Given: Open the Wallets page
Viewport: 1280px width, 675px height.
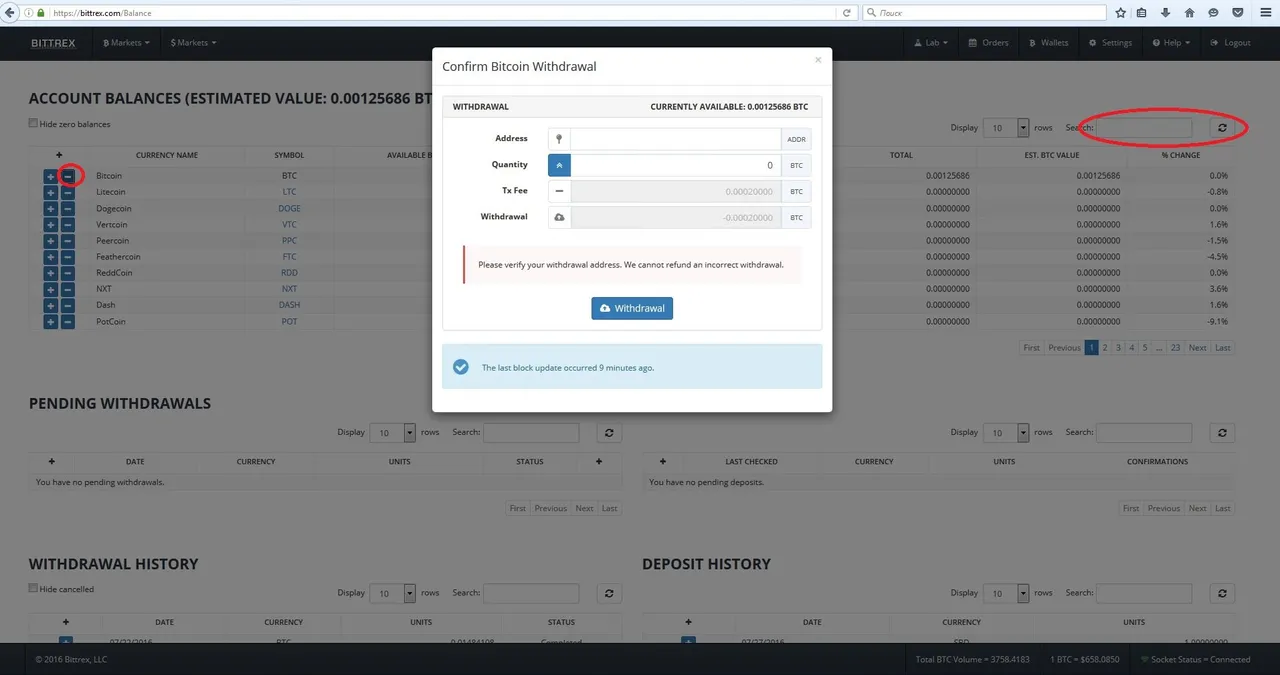Looking at the screenshot, I should pyautogui.click(x=1048, y=43).
